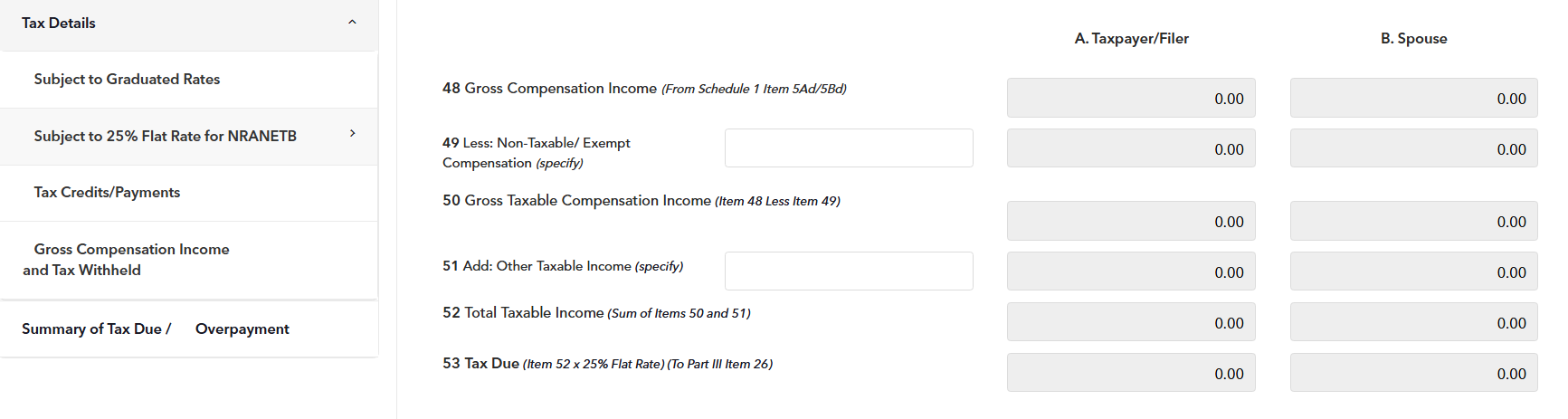Click the Tax Details header

pyautogui.click(x=59, y=24)
